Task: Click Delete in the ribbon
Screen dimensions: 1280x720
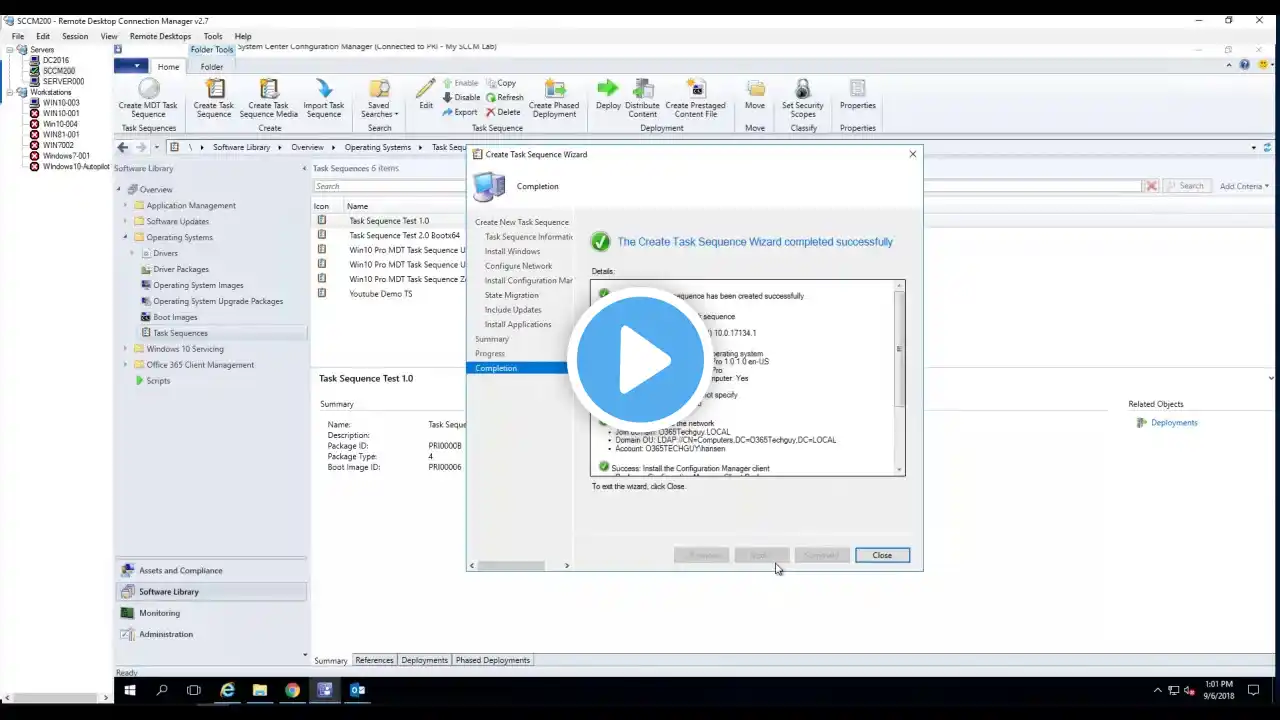Action: (x=503, y=112)
